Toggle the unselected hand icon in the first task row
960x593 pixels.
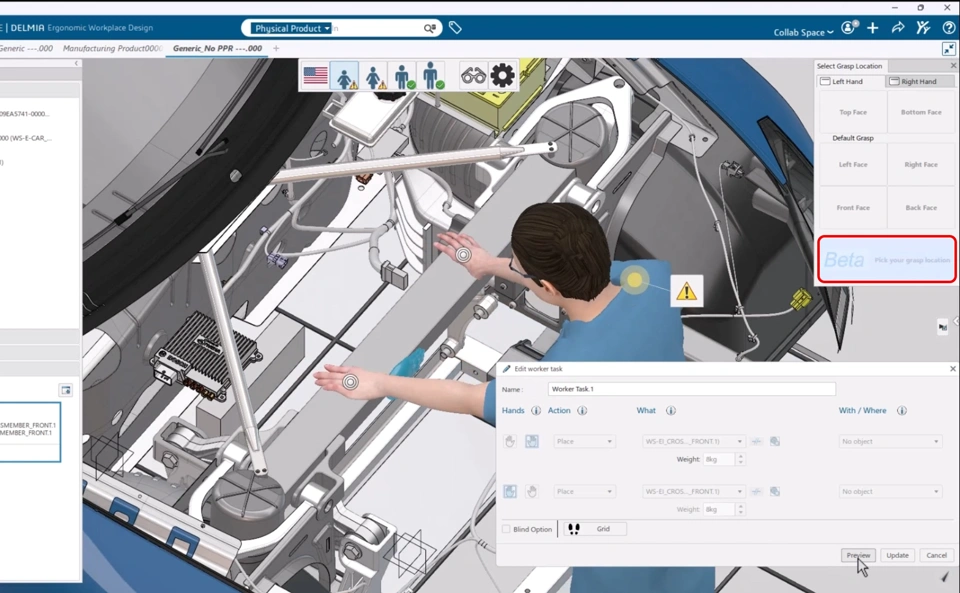pyautogui.click(x=510, y=441)
